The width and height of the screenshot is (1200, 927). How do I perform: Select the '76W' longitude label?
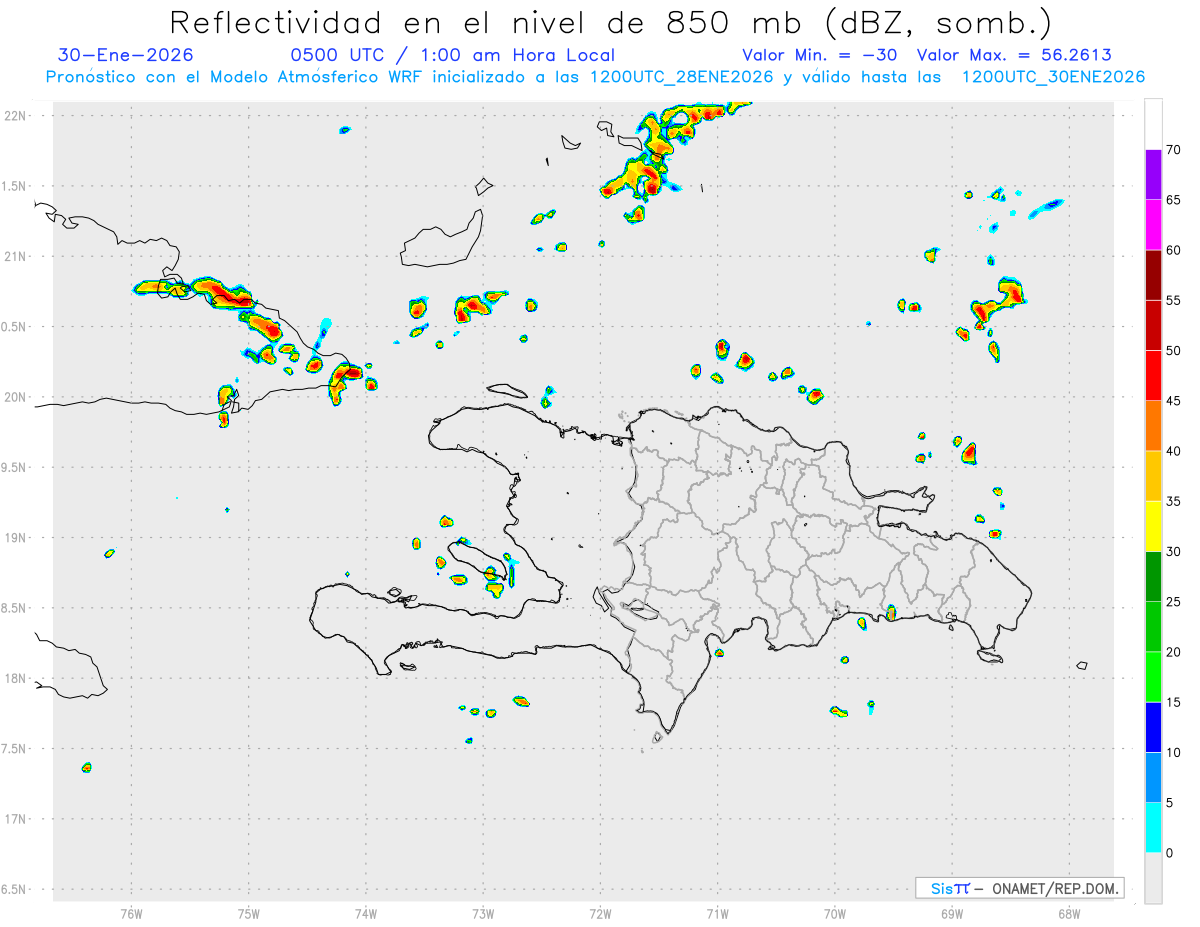(132, 913)
